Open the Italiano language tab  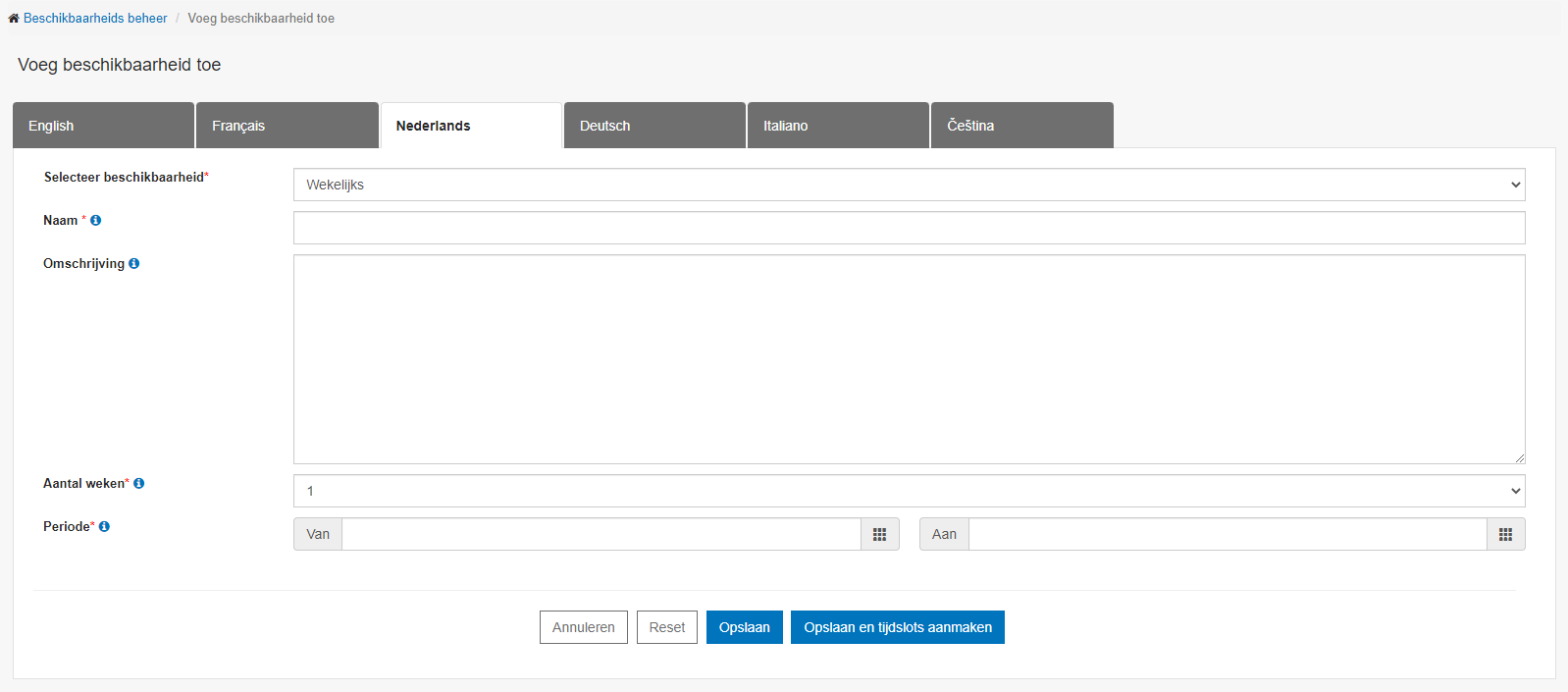click(837, 126)
